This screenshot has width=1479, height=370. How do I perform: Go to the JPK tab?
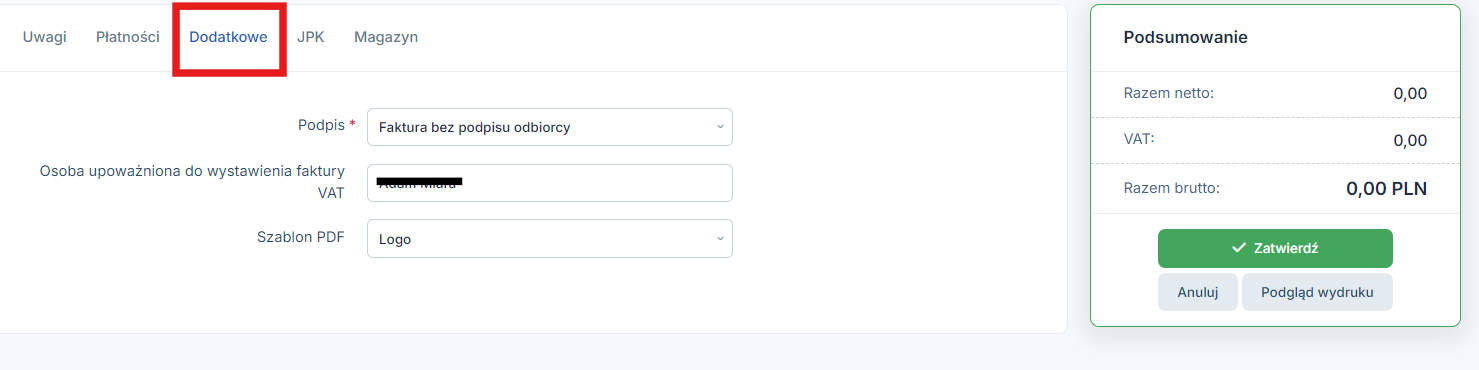311,37
